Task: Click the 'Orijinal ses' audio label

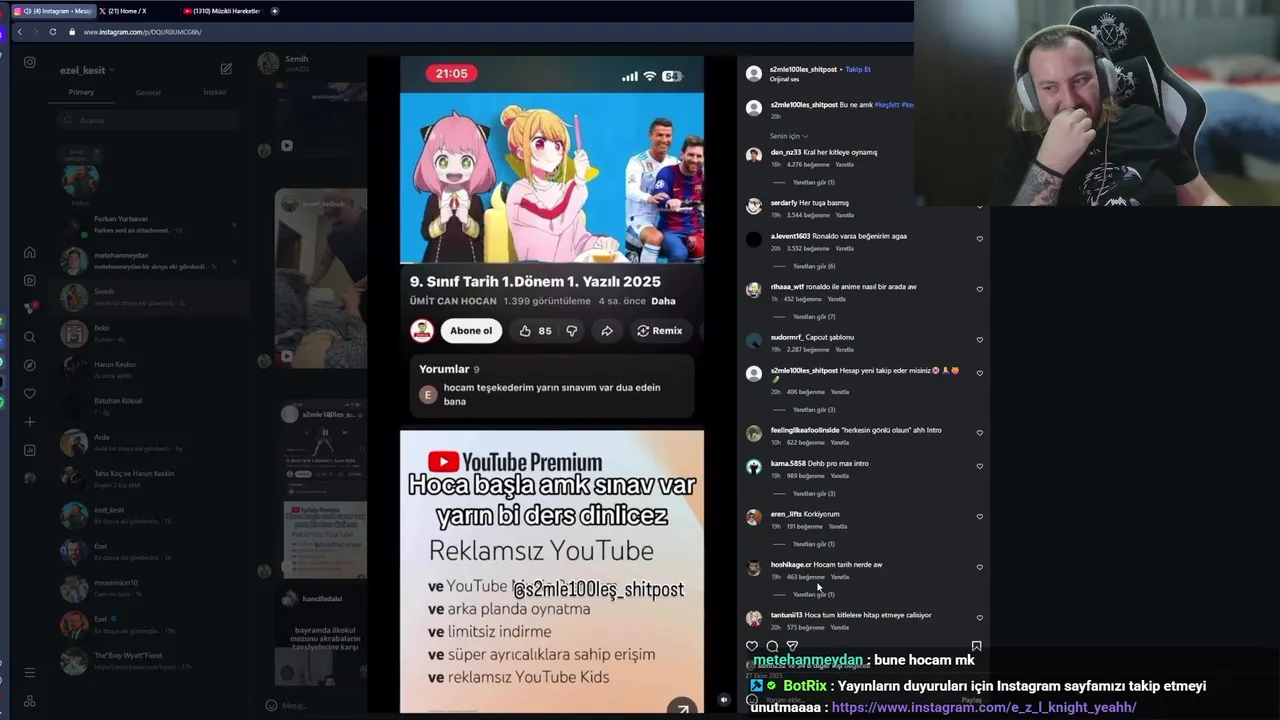Action: [784, 79]
